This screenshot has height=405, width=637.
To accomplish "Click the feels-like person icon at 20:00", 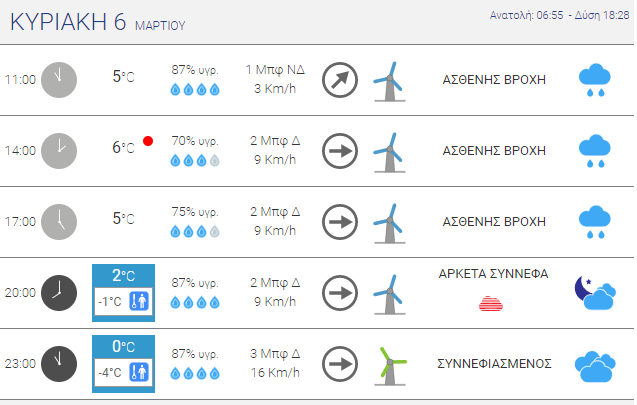I will click(140, 302).
